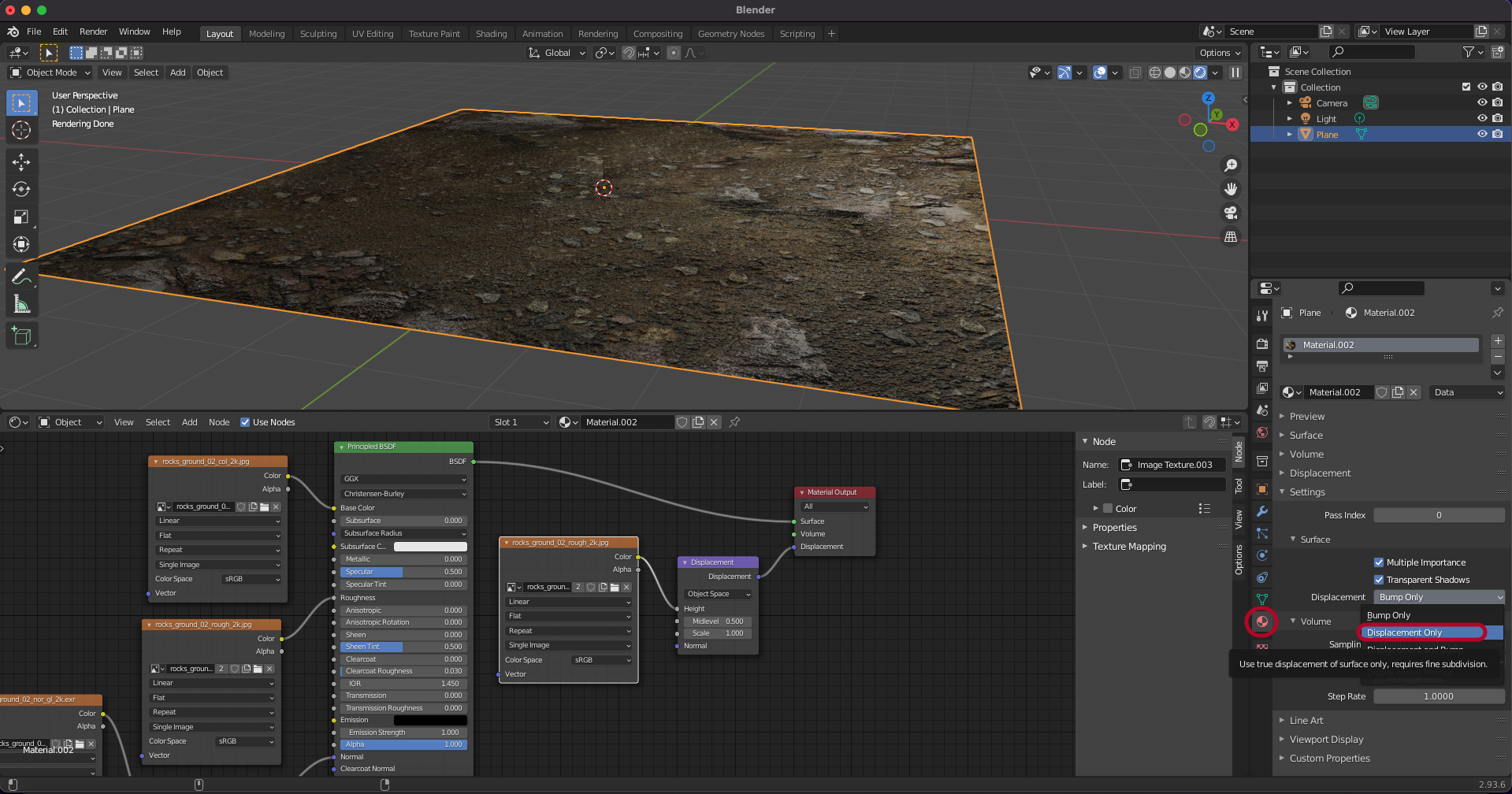The width and height of the screenshot is (1512, 794).
Task: Open the Object Mode dropdown
Action: tap(50, 72)
